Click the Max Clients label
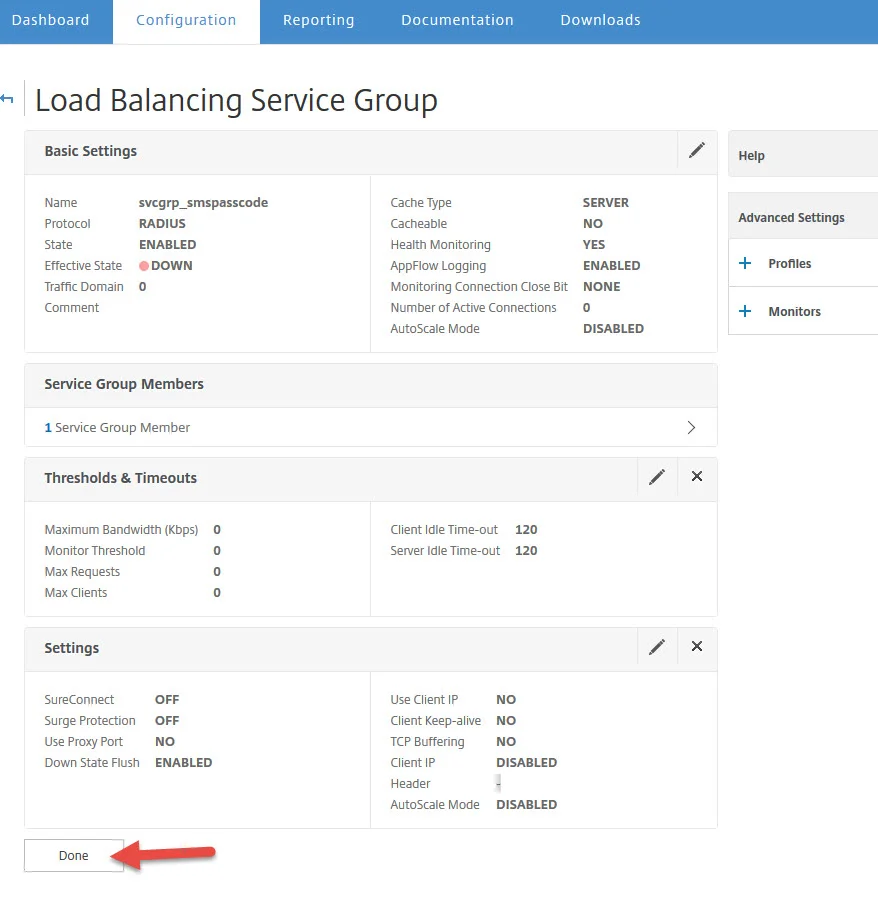 point(76,592)
